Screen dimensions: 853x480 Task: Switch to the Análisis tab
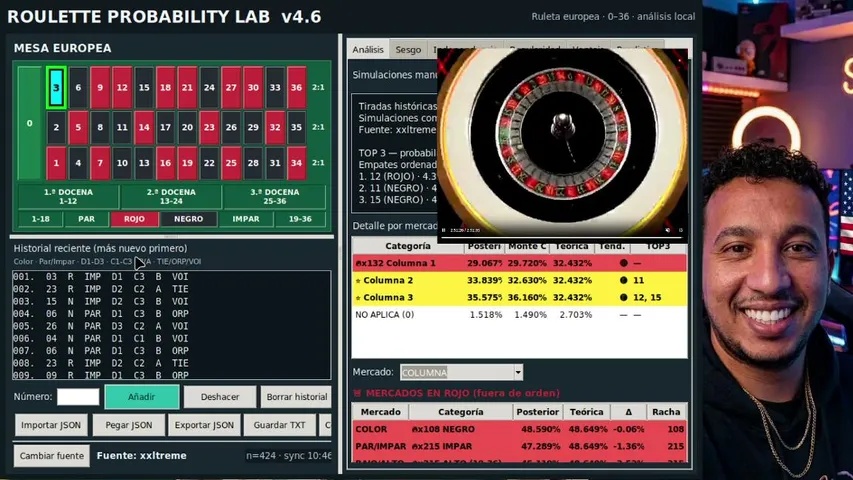pos(368,50)
